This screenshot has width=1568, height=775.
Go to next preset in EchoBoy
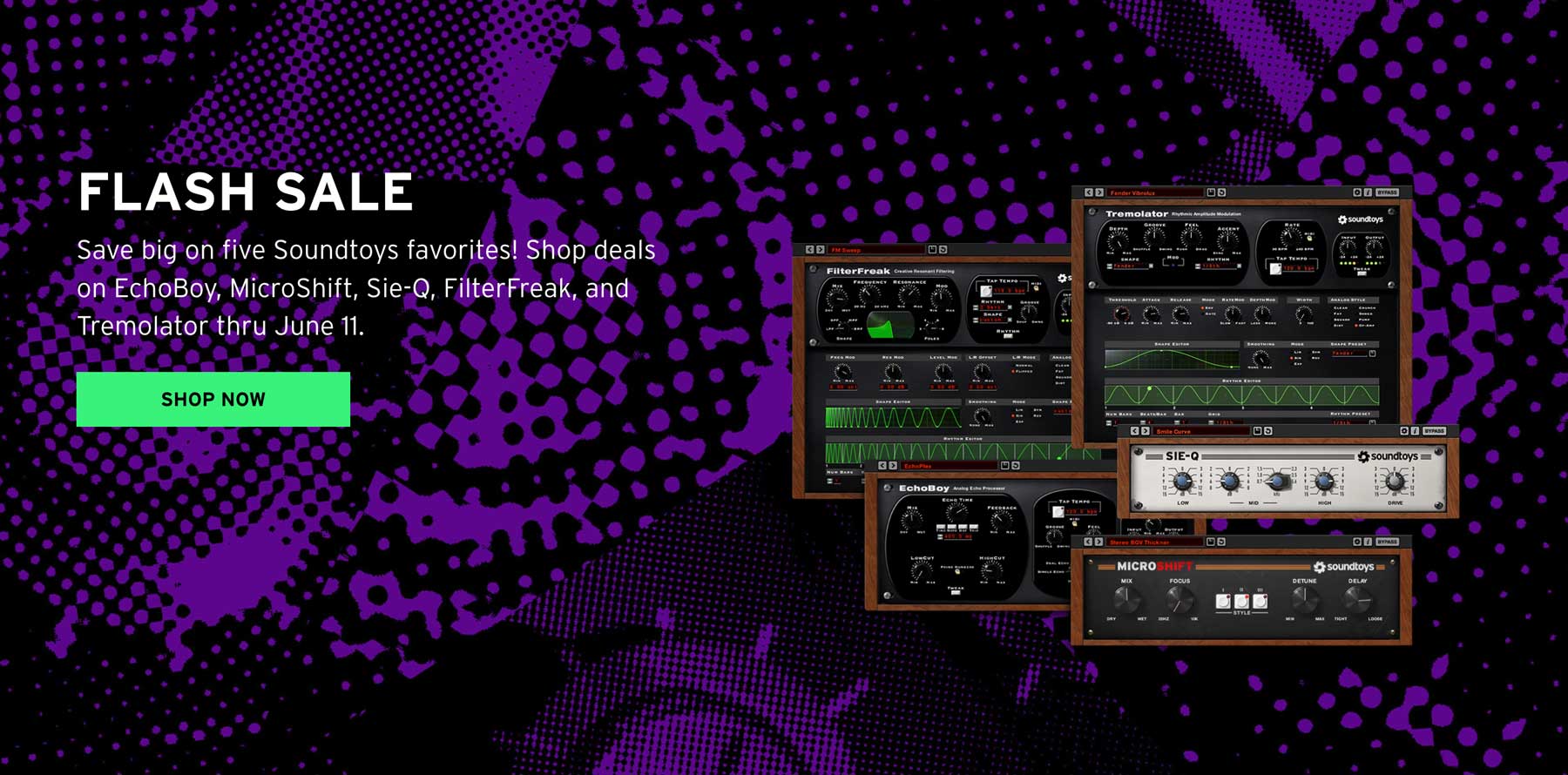893,466
